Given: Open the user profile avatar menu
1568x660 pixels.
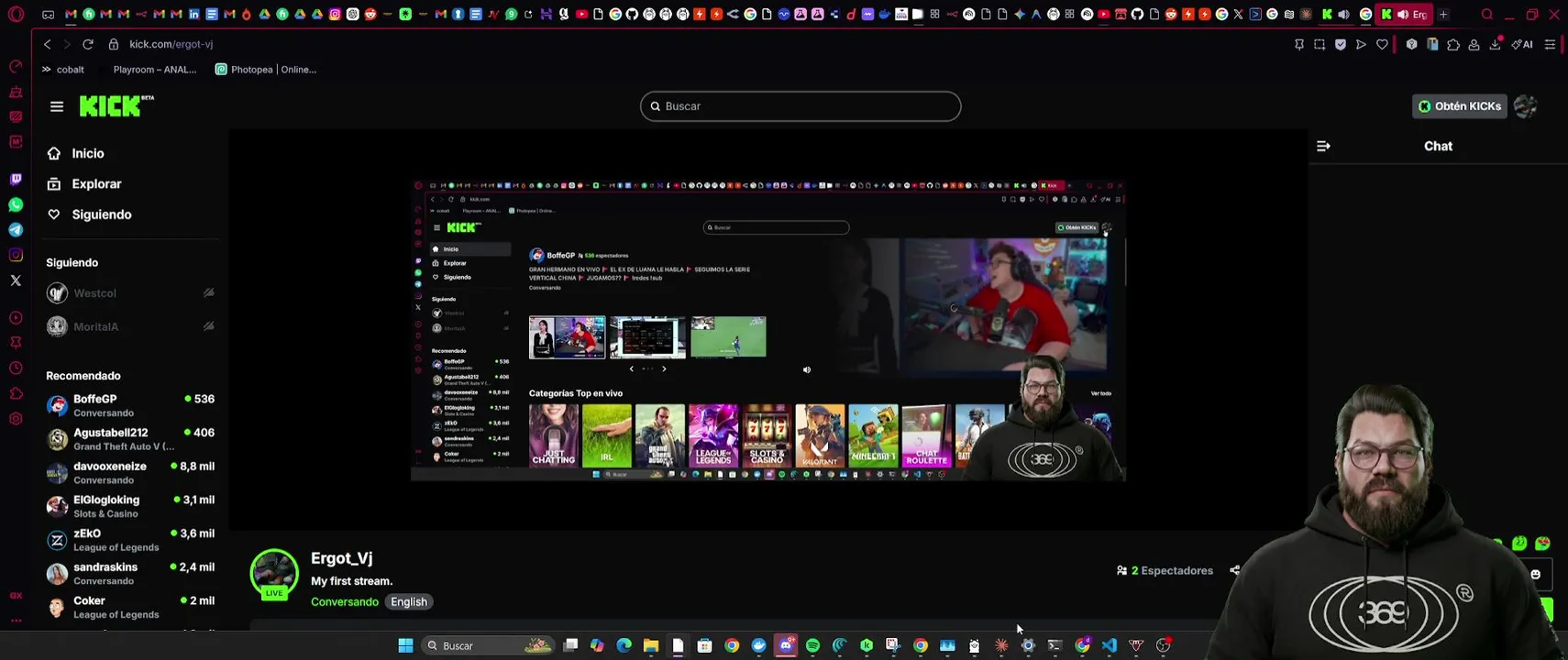Looking at the screenshot, I should (x=1526, y=106).
